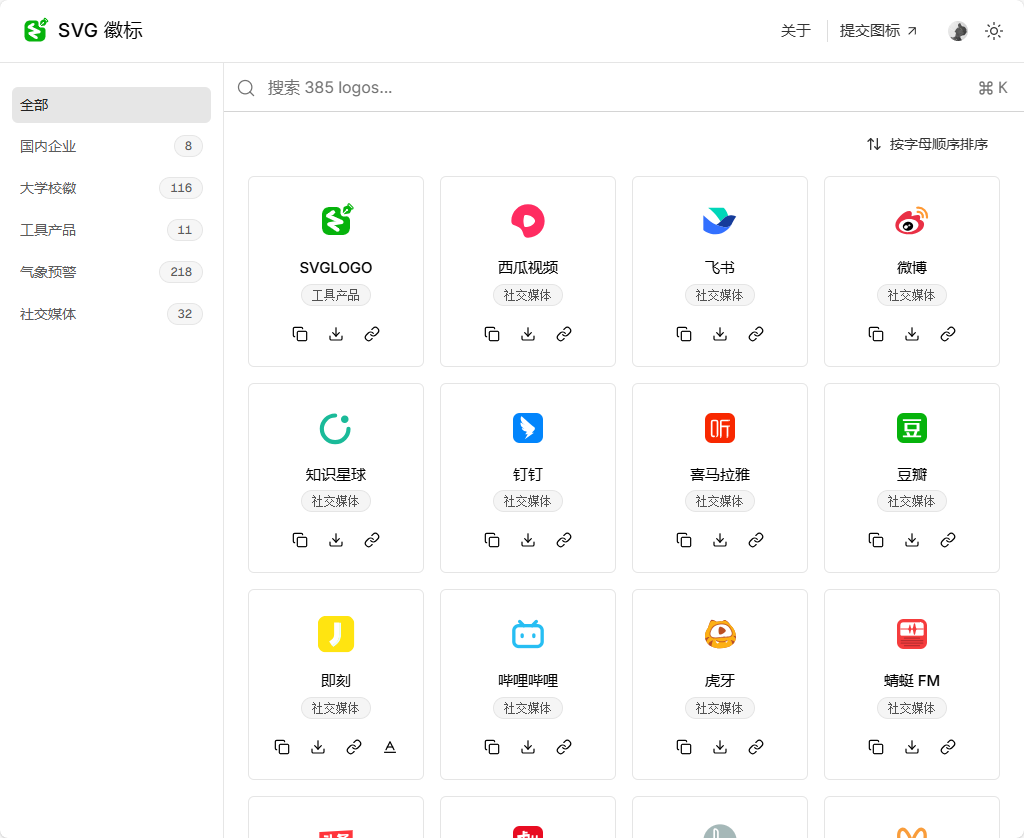Toggle alphabetical sorting 按字母顺序排序
The image size is (1024, 838).
tap(927, 144)
